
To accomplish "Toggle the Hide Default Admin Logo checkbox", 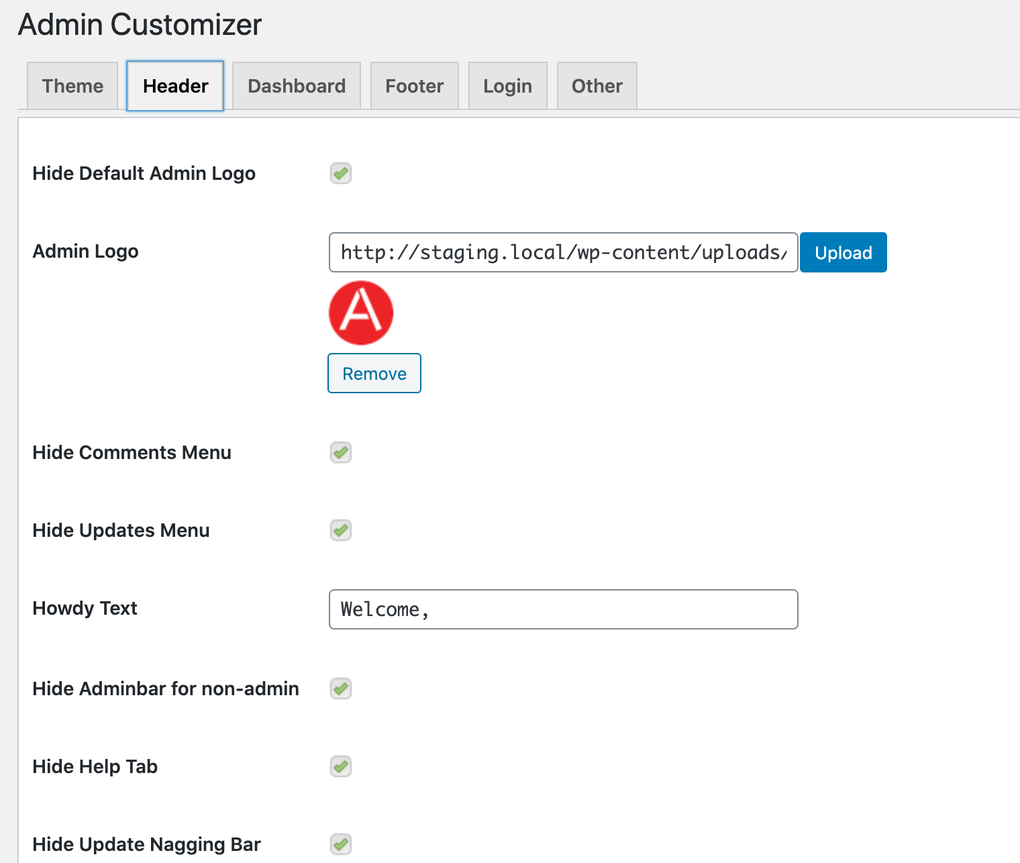I will pos(340,173).
